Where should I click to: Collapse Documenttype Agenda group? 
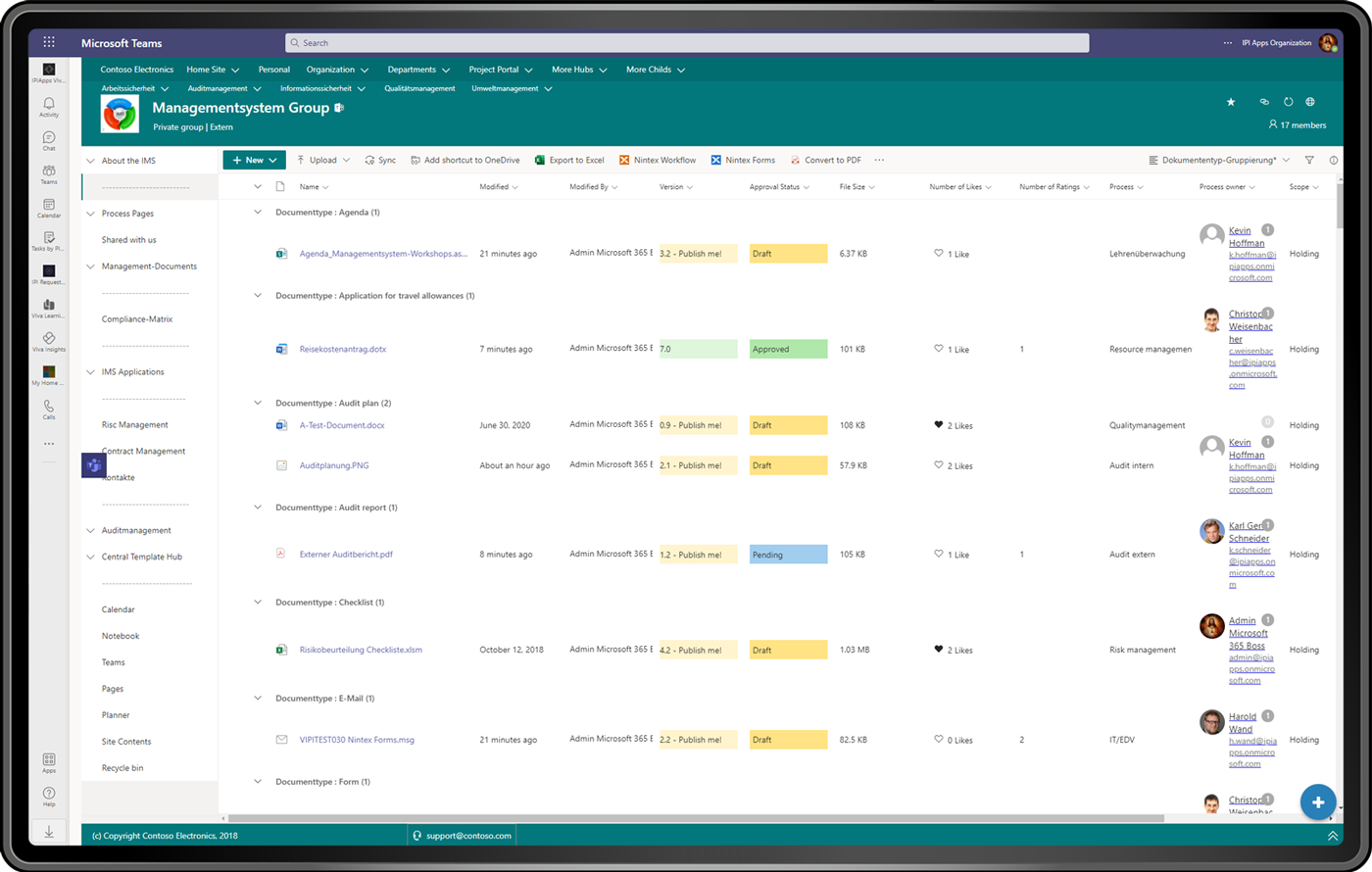[258, 212]
